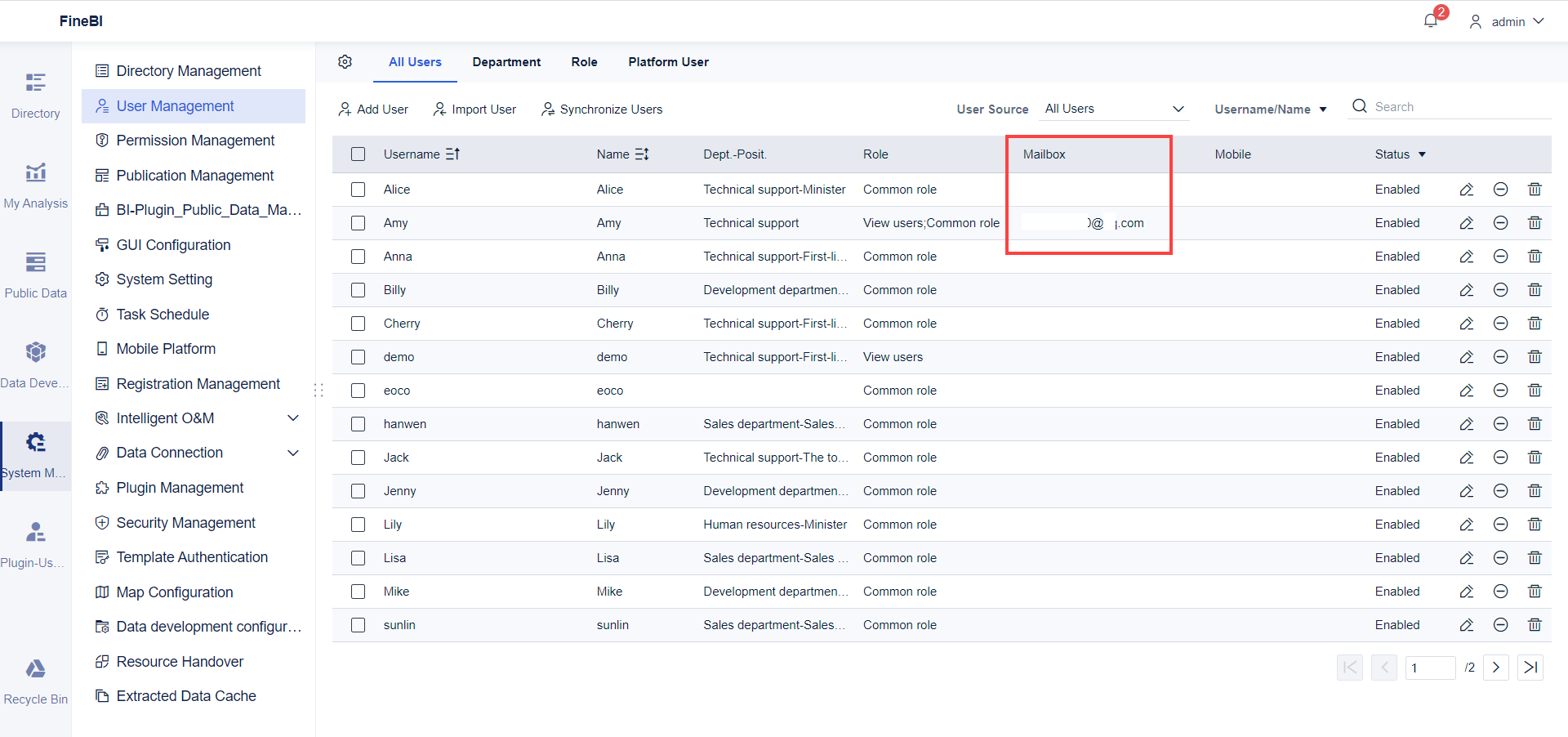Click the Add User button
The image size is (1568, 737).
click(x=372, y=109)
